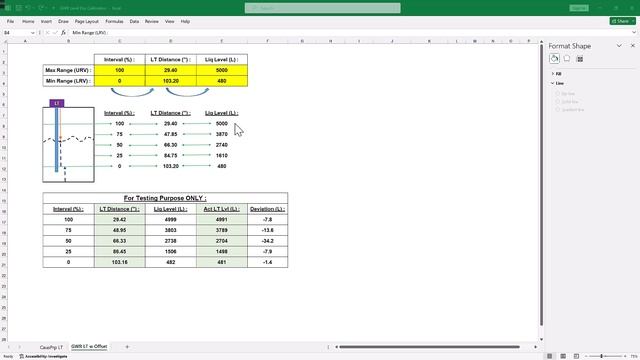This screenshot has width=640, height=360.
Task: Switch to Normal view icon
Action: coord(549,356)
